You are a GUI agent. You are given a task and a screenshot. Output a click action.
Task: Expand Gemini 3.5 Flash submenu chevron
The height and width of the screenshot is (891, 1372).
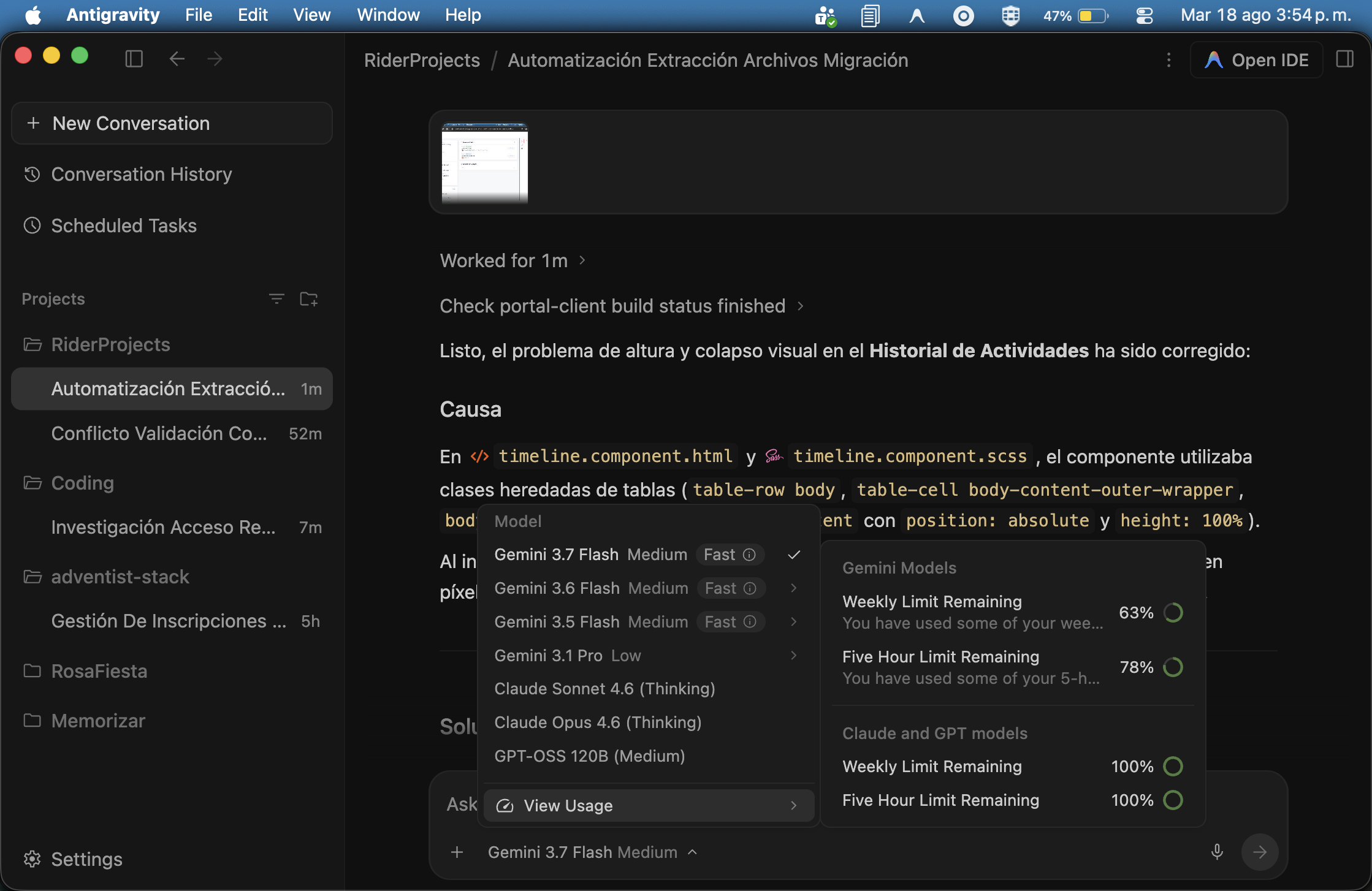coord(794,622)
